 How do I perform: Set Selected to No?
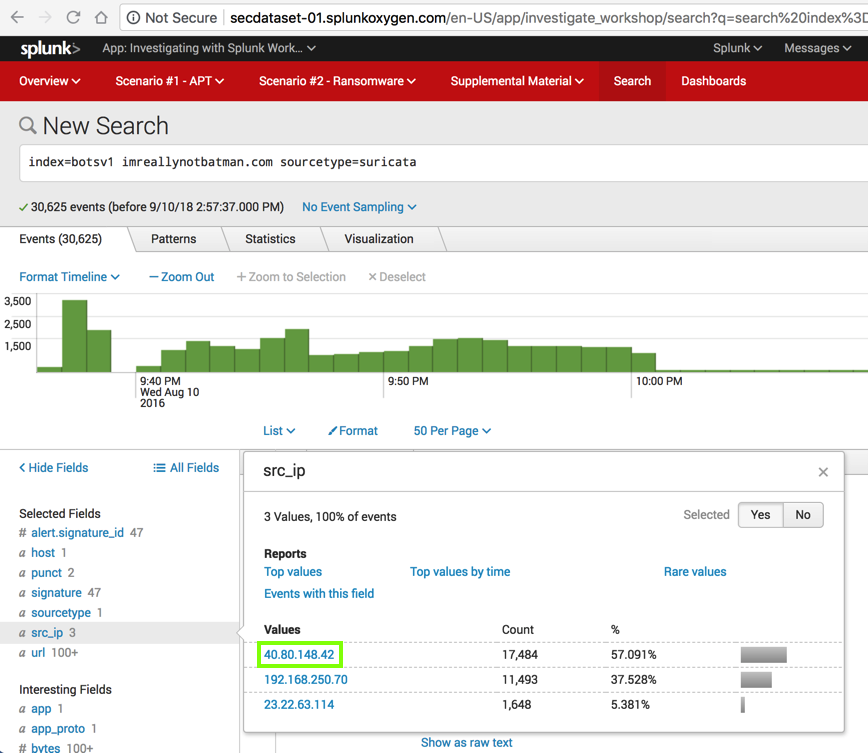803,515
